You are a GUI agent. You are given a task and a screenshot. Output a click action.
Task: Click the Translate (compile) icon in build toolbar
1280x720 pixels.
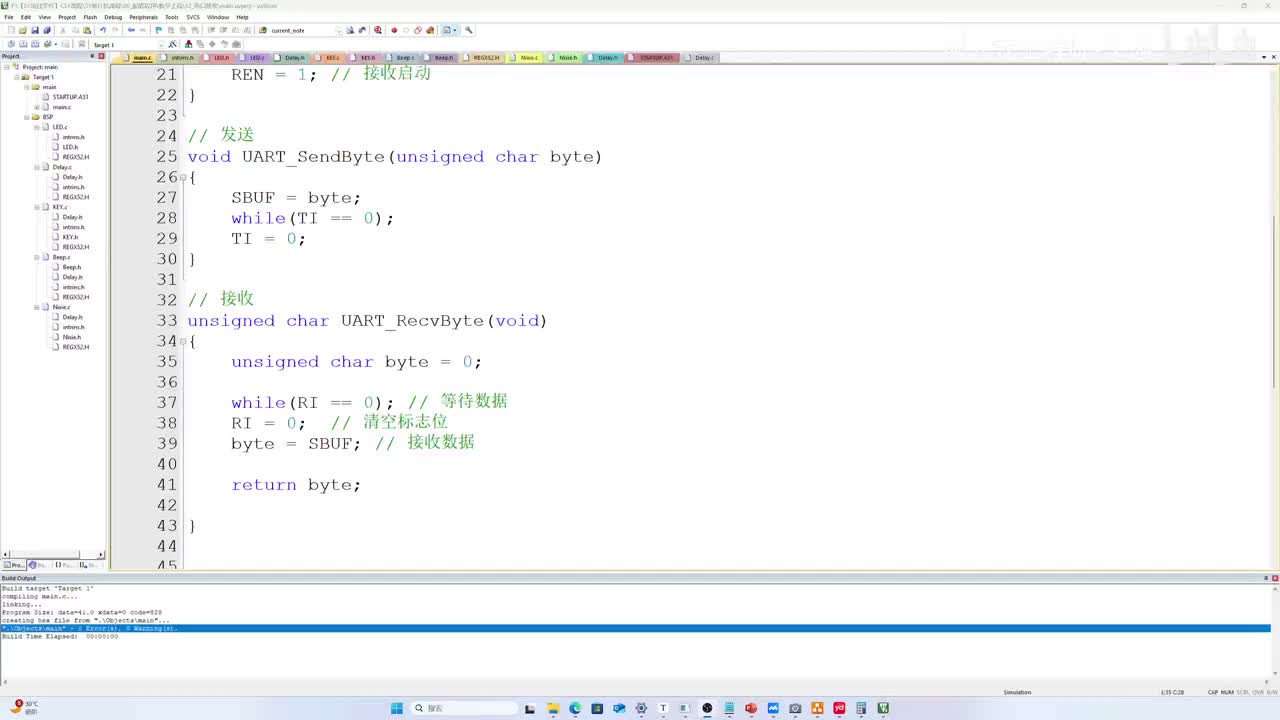[10, 44]
